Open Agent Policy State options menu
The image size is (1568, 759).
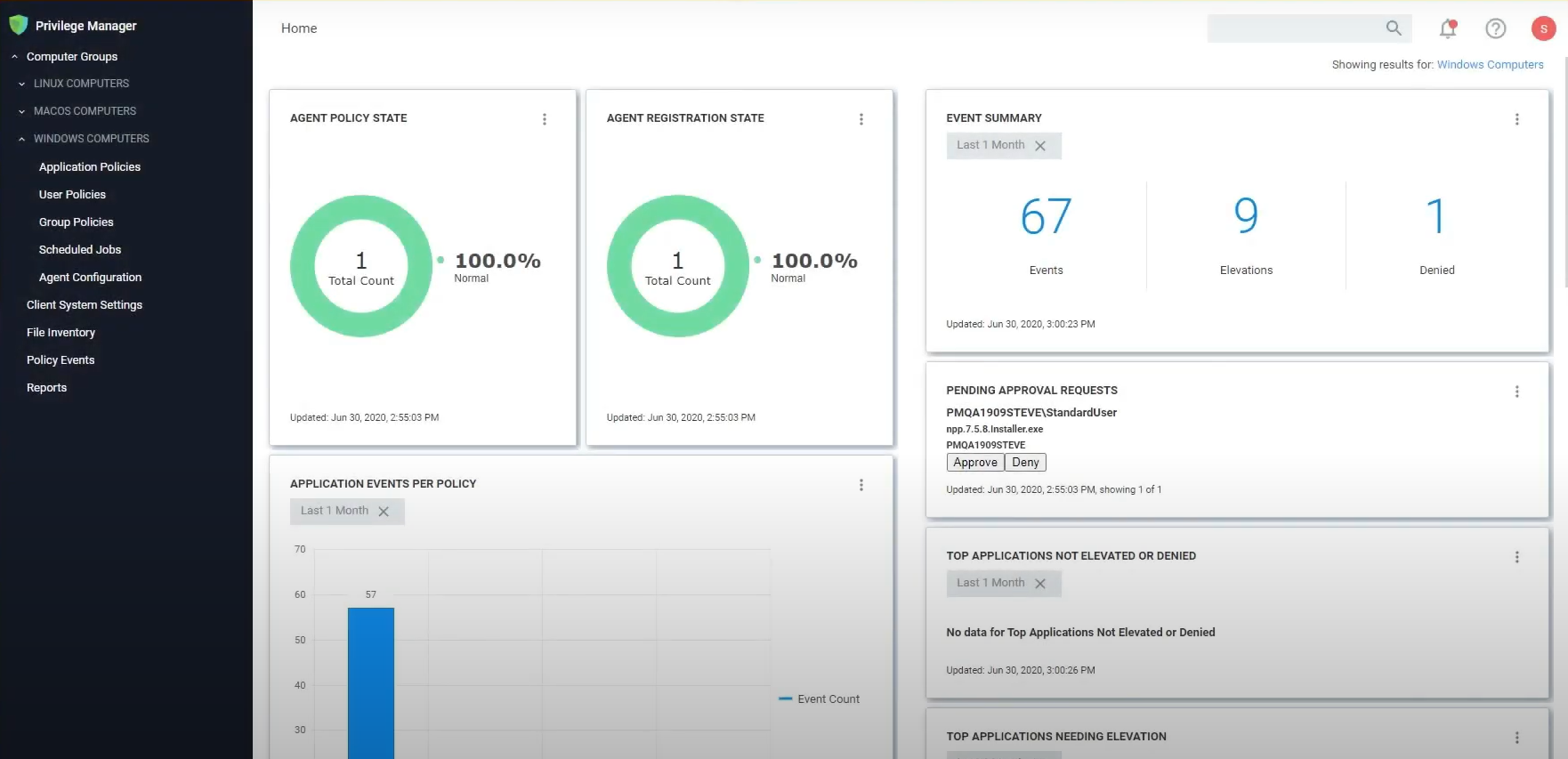pos(545,119)
